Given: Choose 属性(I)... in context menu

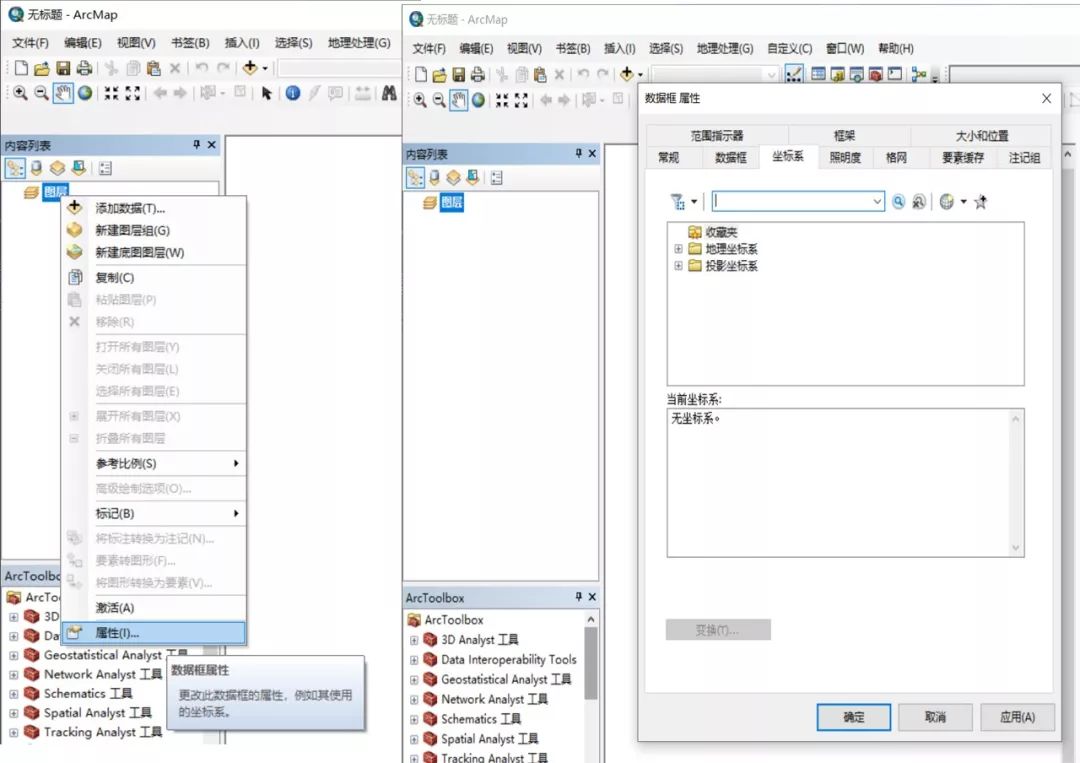Looking at the screenshot, I should [154, 633].
